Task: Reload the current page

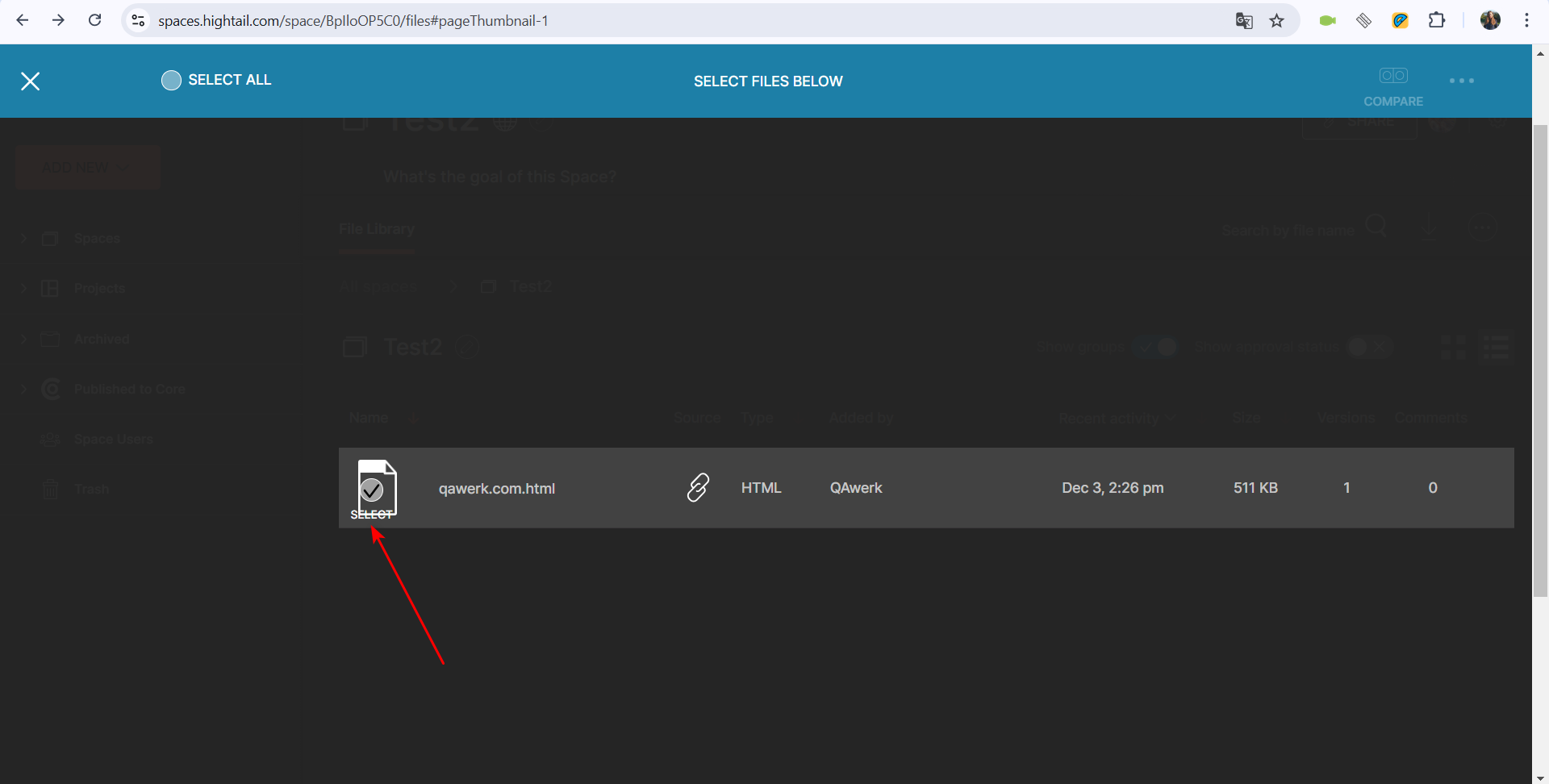Action: click(x=95, y=20)
